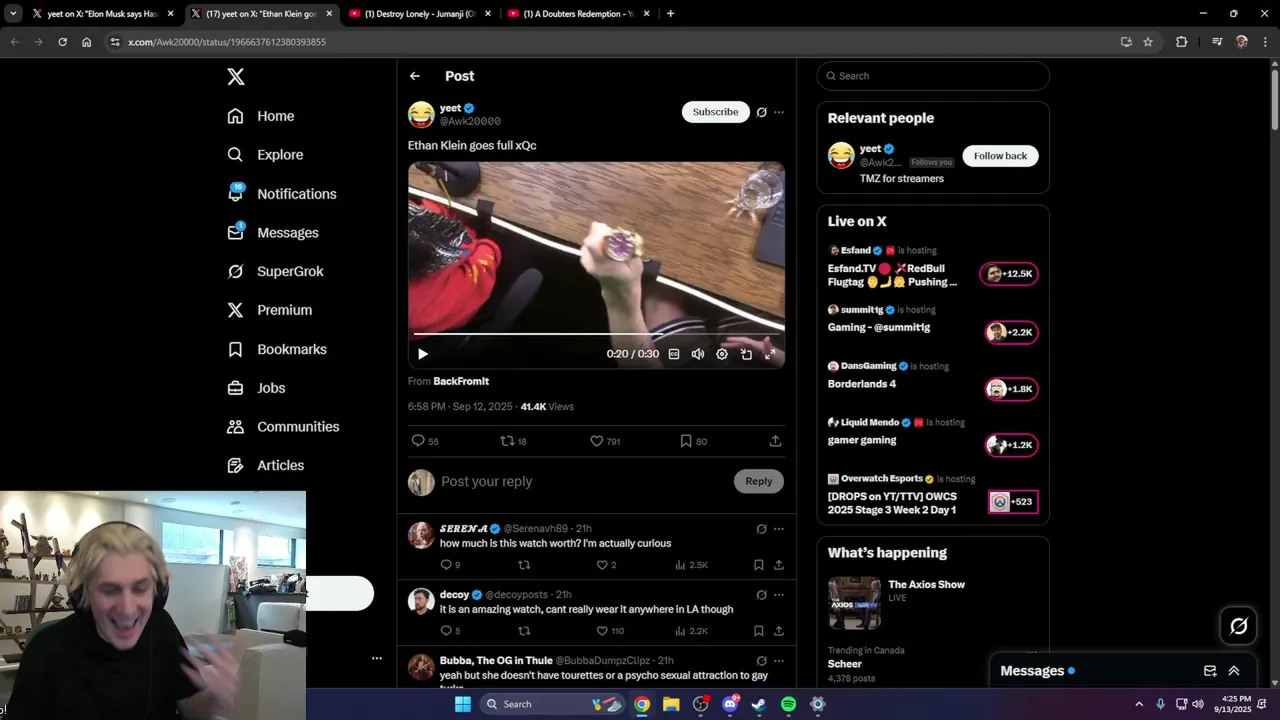Image resolution: width=1280 pixels, height=720 pixels.
Task: Play the video in the post
Action: point(423,354)
